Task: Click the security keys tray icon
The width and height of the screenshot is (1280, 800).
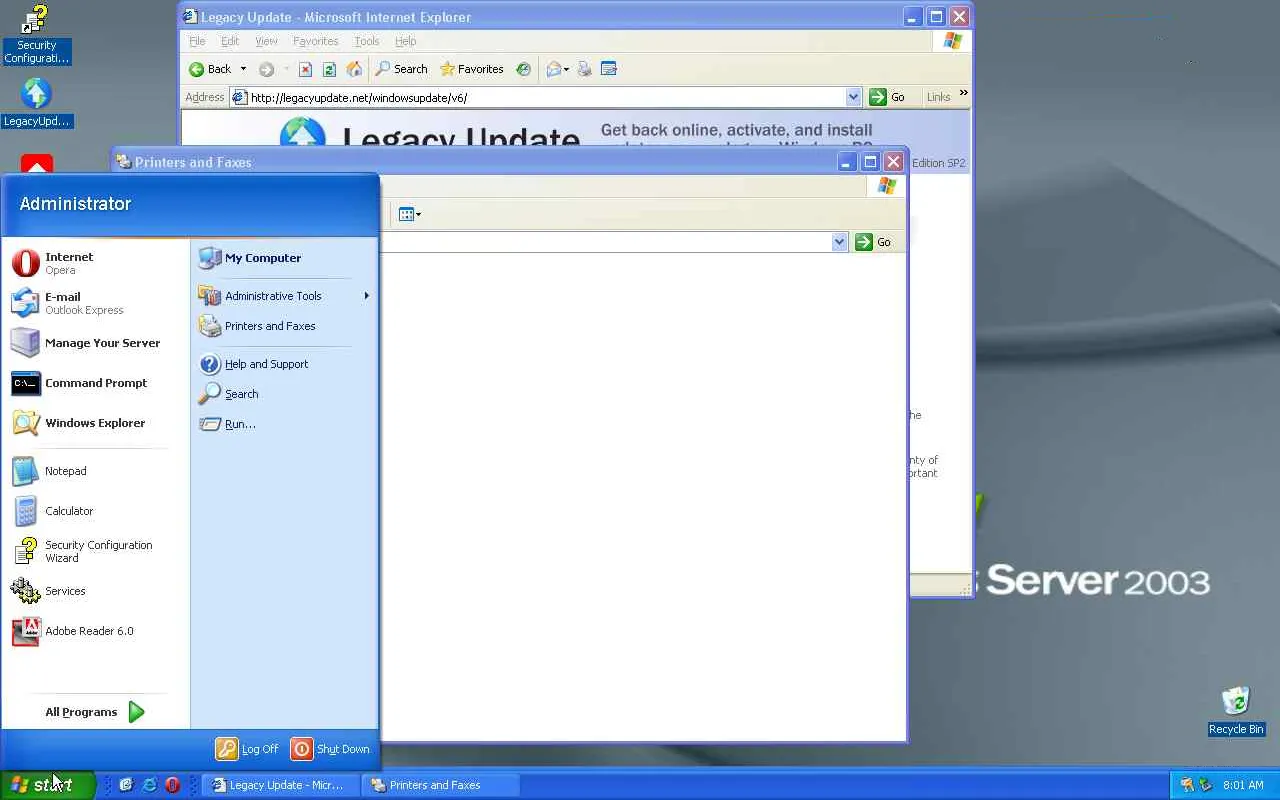Action: point(1187,785)
